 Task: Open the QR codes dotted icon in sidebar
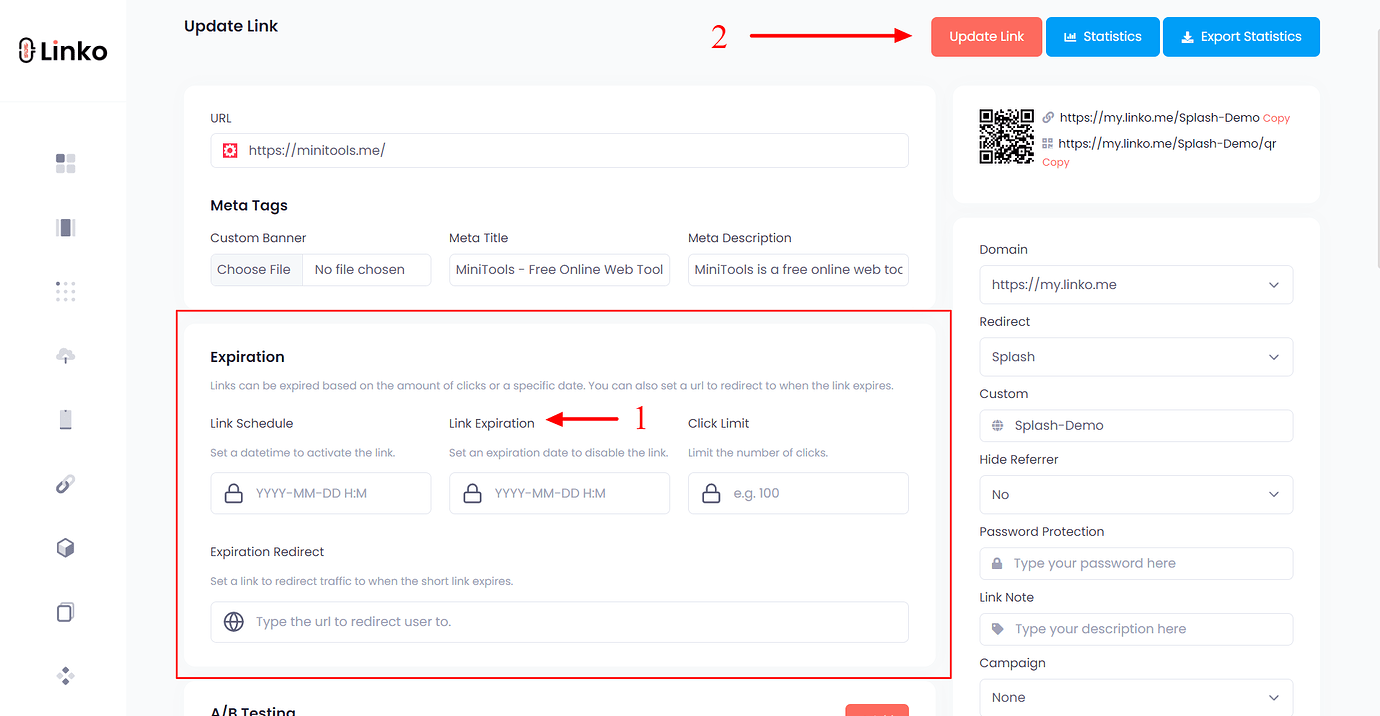coord(64,291)
